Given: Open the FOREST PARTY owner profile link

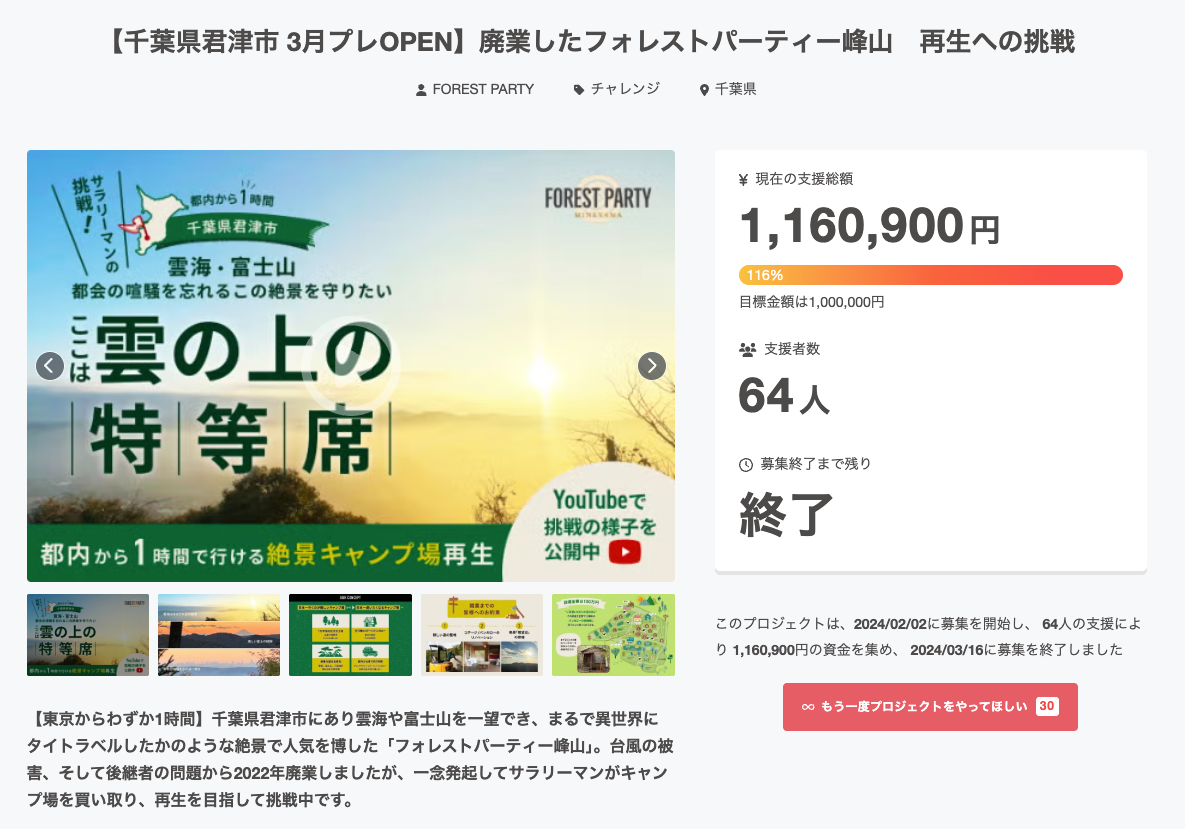Looking at the screenshot, I should point(483,89).
